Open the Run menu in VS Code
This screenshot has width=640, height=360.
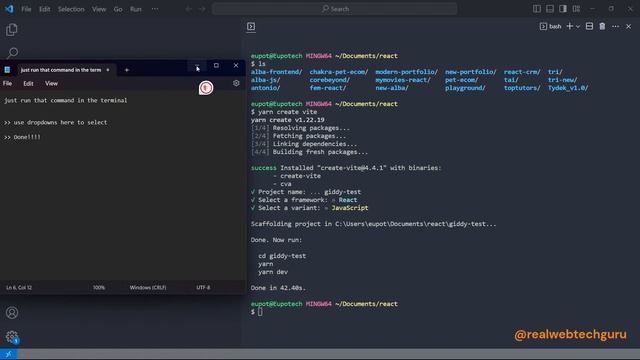point(136,9)
